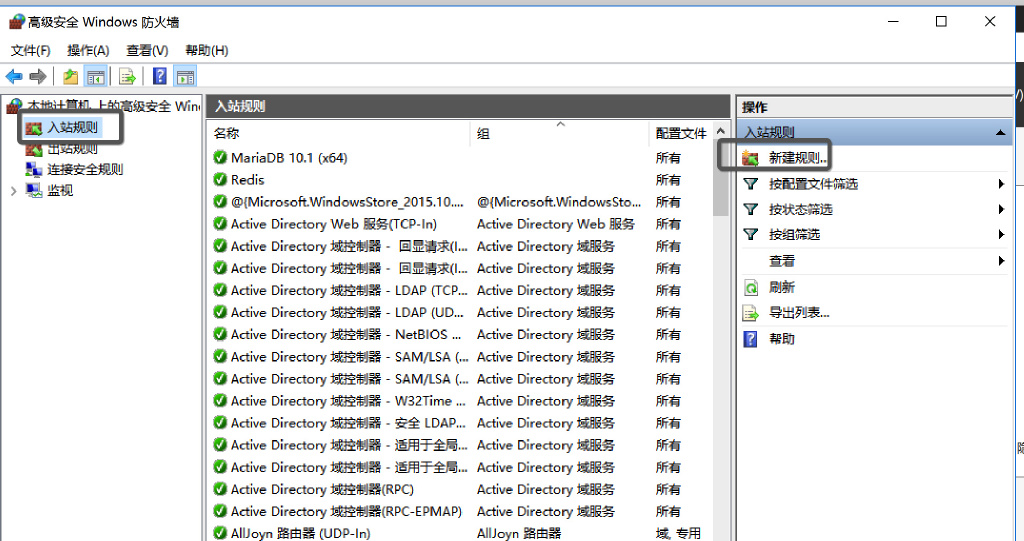The height and width of the screenshot is (541, 1024).
Task: Click the Export list toolbar icon
Action: (x=127, y=77)
